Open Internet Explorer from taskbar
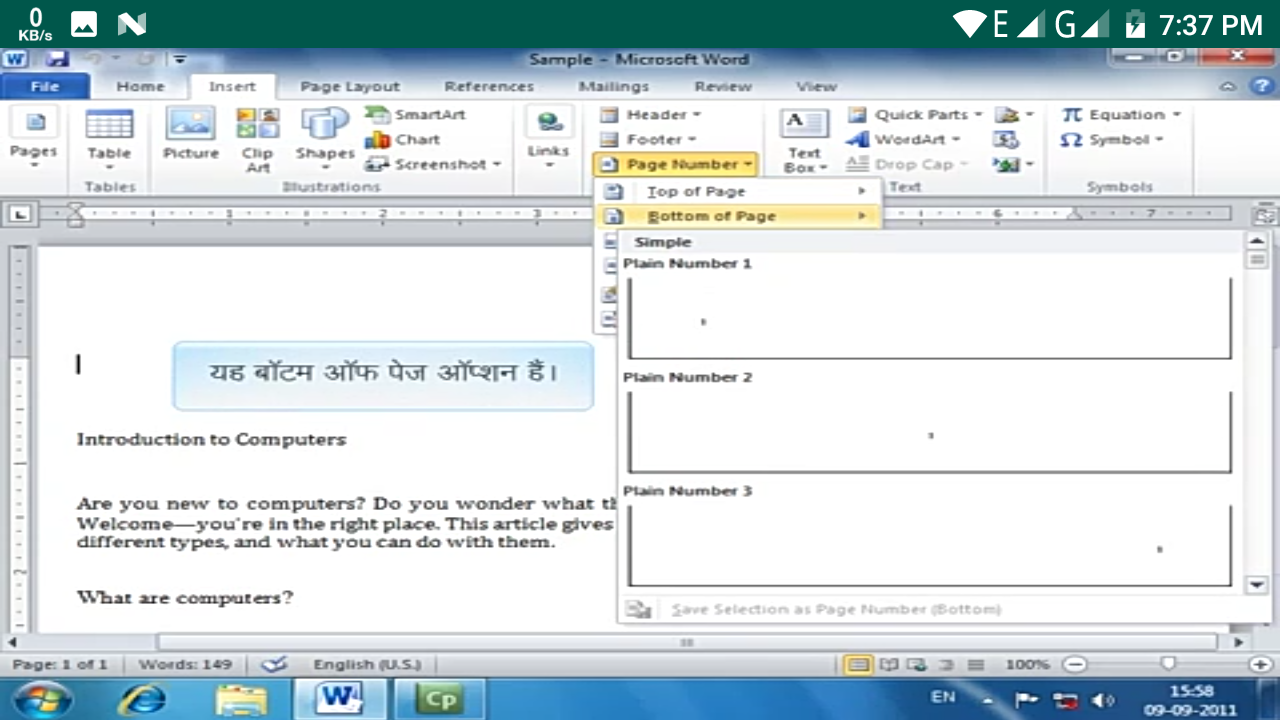This screenshot has width=1280, height=720. [x=141, y=699]
